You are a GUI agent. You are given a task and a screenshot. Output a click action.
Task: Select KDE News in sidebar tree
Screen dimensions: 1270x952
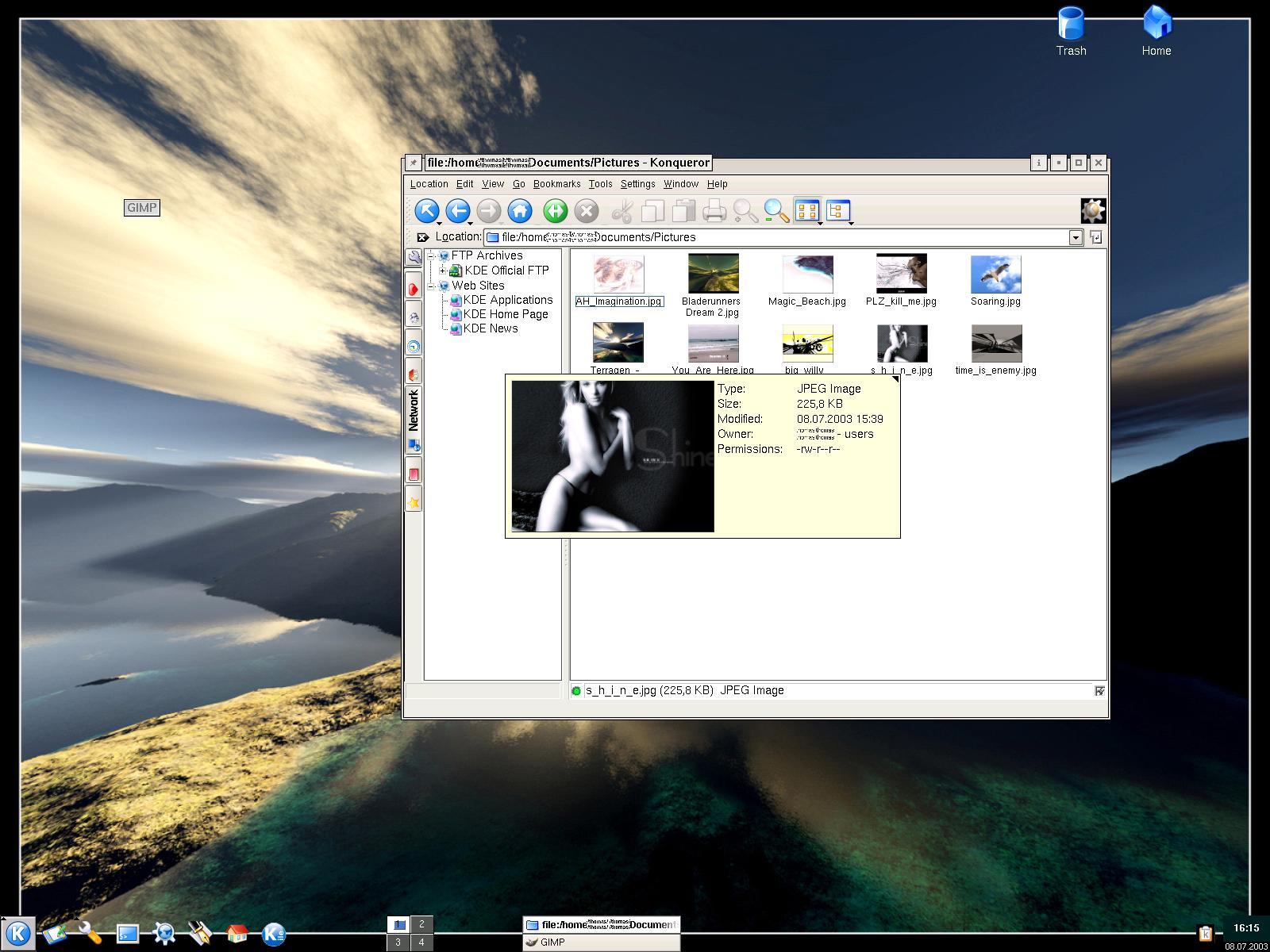tap(491, 328)
